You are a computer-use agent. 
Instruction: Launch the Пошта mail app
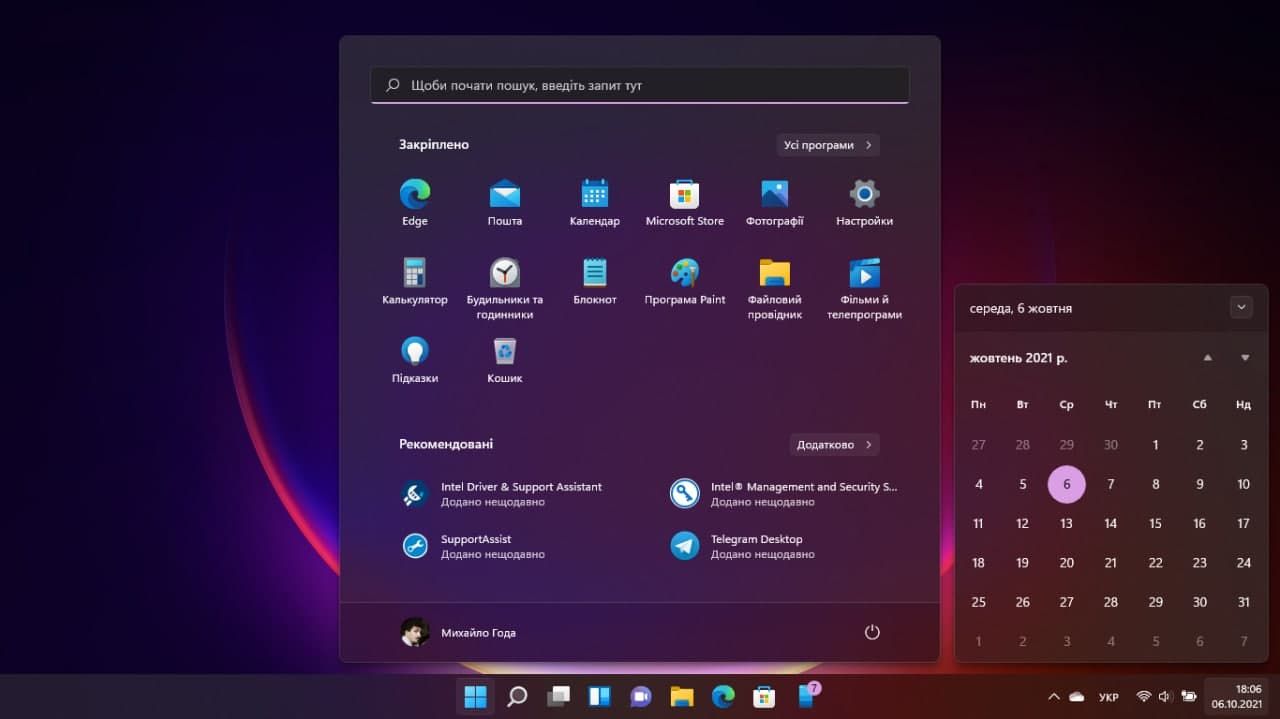point(504,192)
